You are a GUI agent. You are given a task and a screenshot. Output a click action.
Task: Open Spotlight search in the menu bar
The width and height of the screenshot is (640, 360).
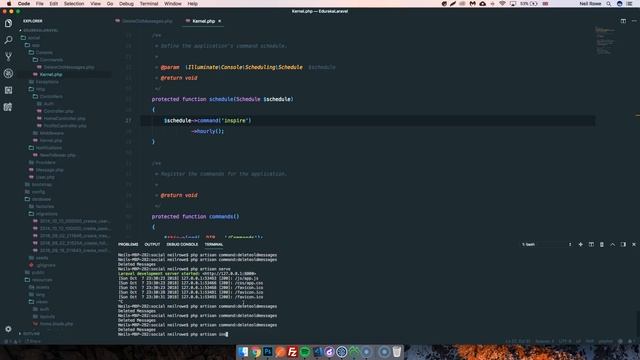coord(609,4)
